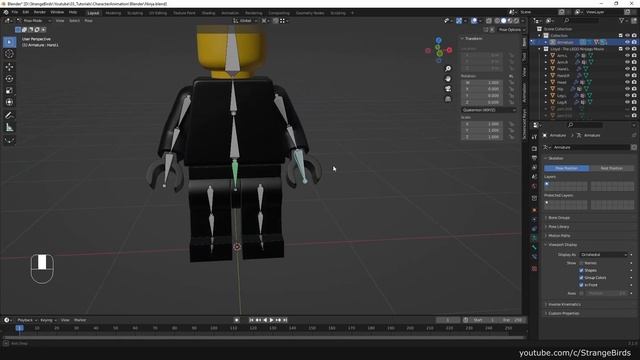The image size is (640, 360).
Task: Switch perspective/orthographic grid icon
Action: pos(448,99)
